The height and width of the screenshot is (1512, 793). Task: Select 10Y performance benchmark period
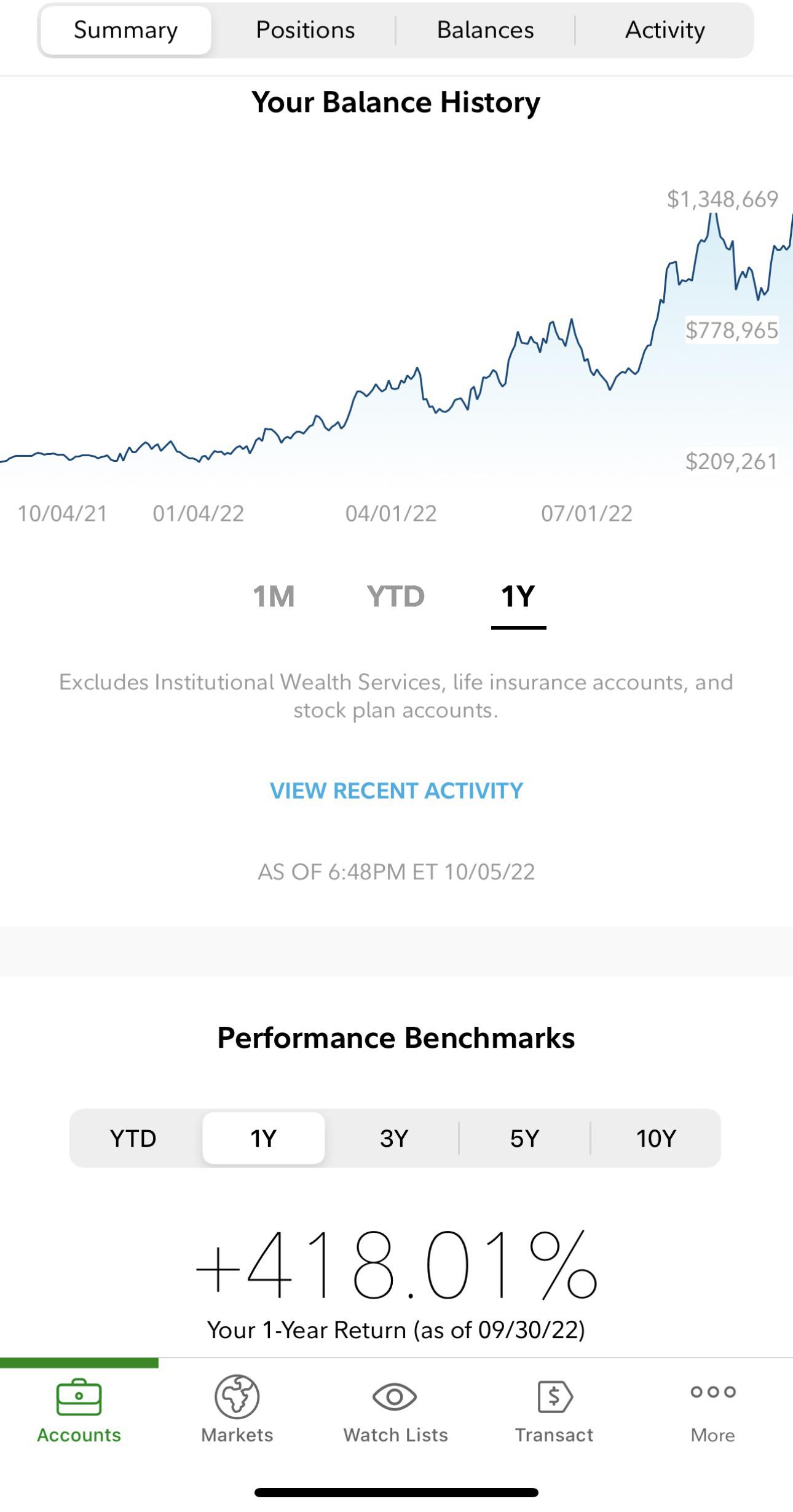656,1139
